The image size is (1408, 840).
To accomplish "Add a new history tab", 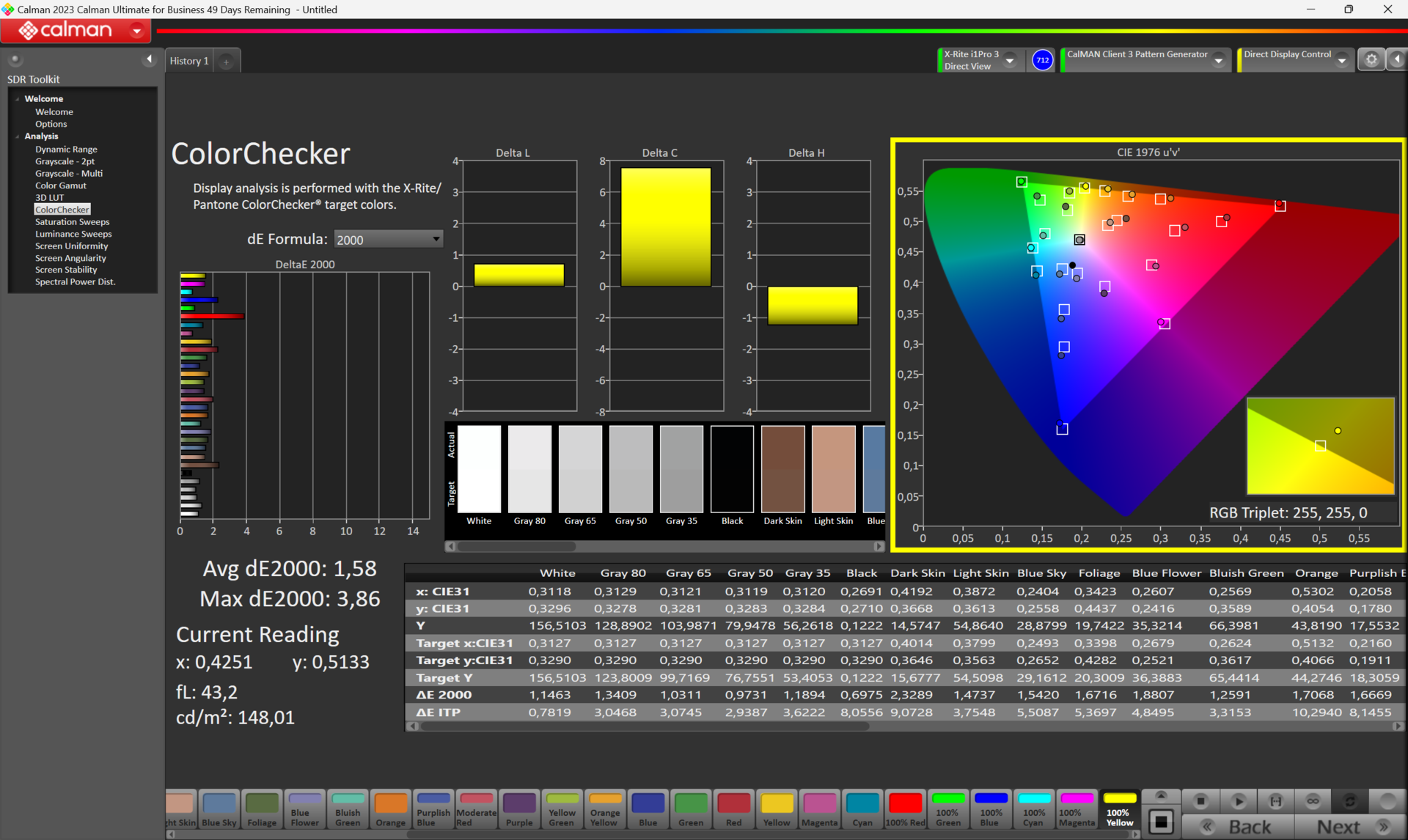I will 226,62.
